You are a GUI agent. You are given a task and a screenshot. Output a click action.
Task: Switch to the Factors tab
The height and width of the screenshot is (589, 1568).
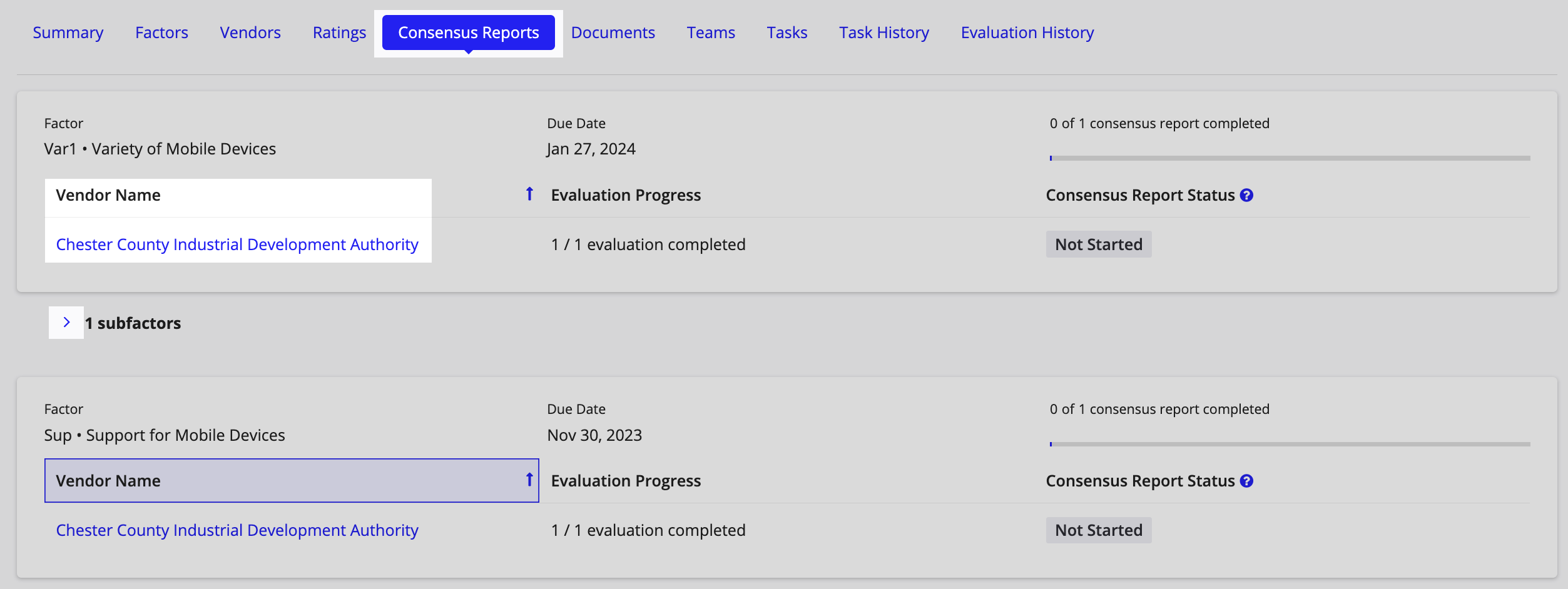161,33
